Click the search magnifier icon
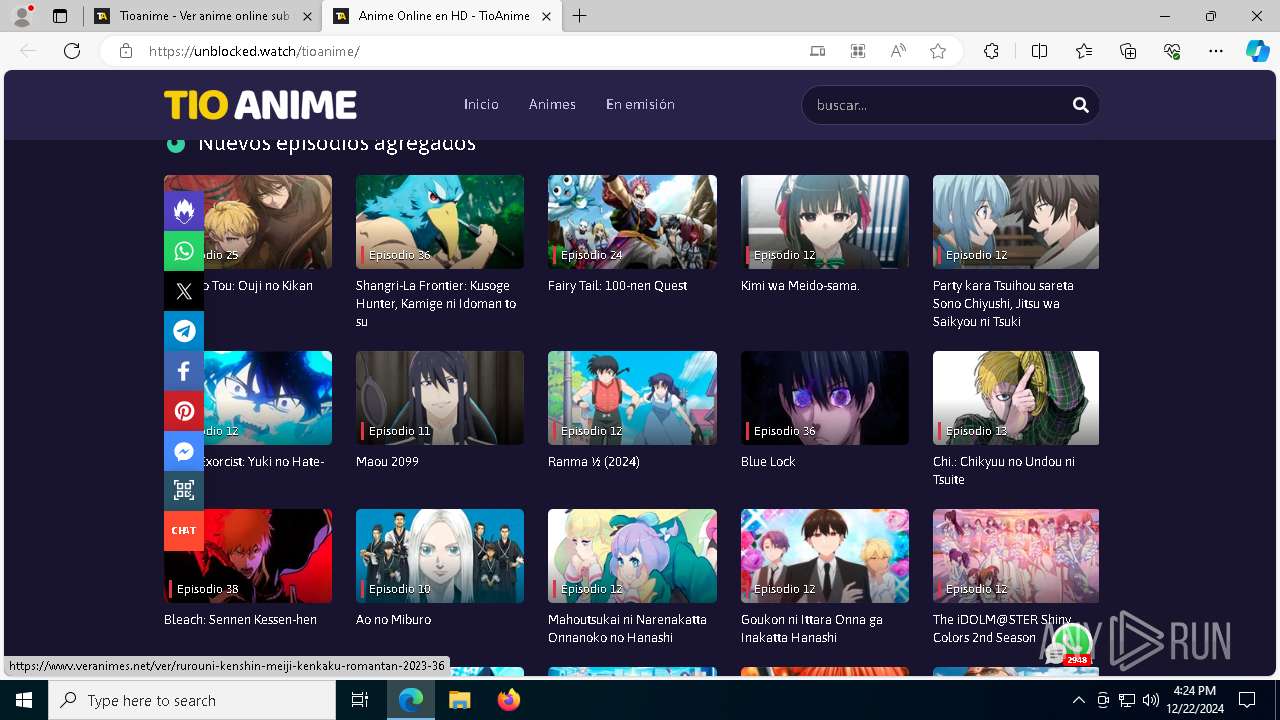This screenshot has width=1280, height=720. [x=1080, y=105]
